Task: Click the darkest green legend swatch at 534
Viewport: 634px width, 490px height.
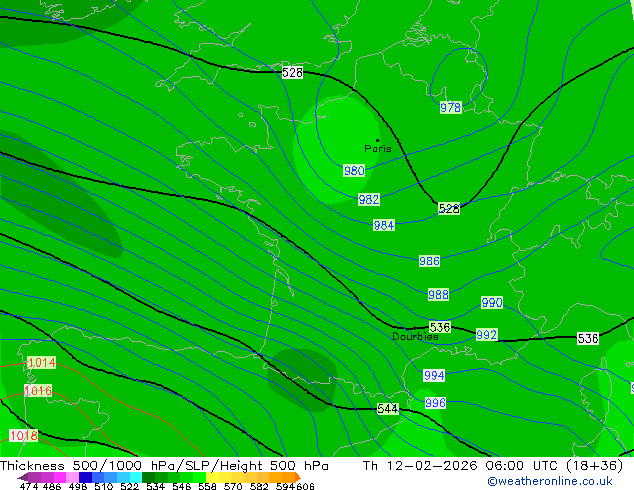Action: (148, 477)
